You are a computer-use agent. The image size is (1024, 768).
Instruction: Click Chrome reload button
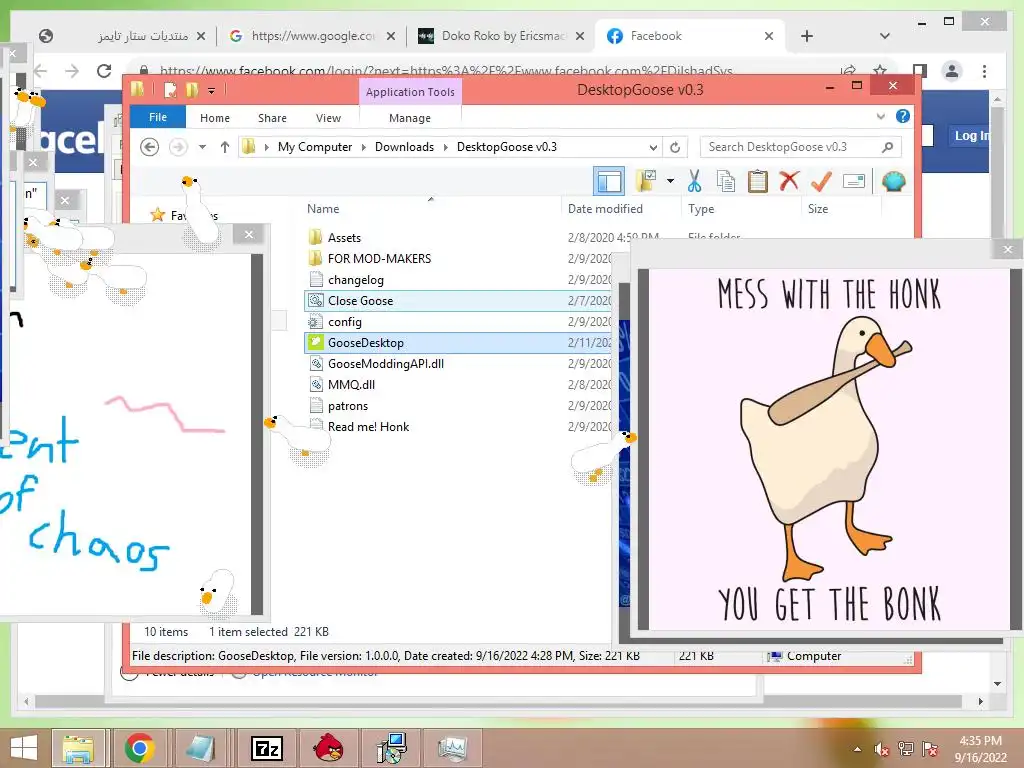coord(104,71)
